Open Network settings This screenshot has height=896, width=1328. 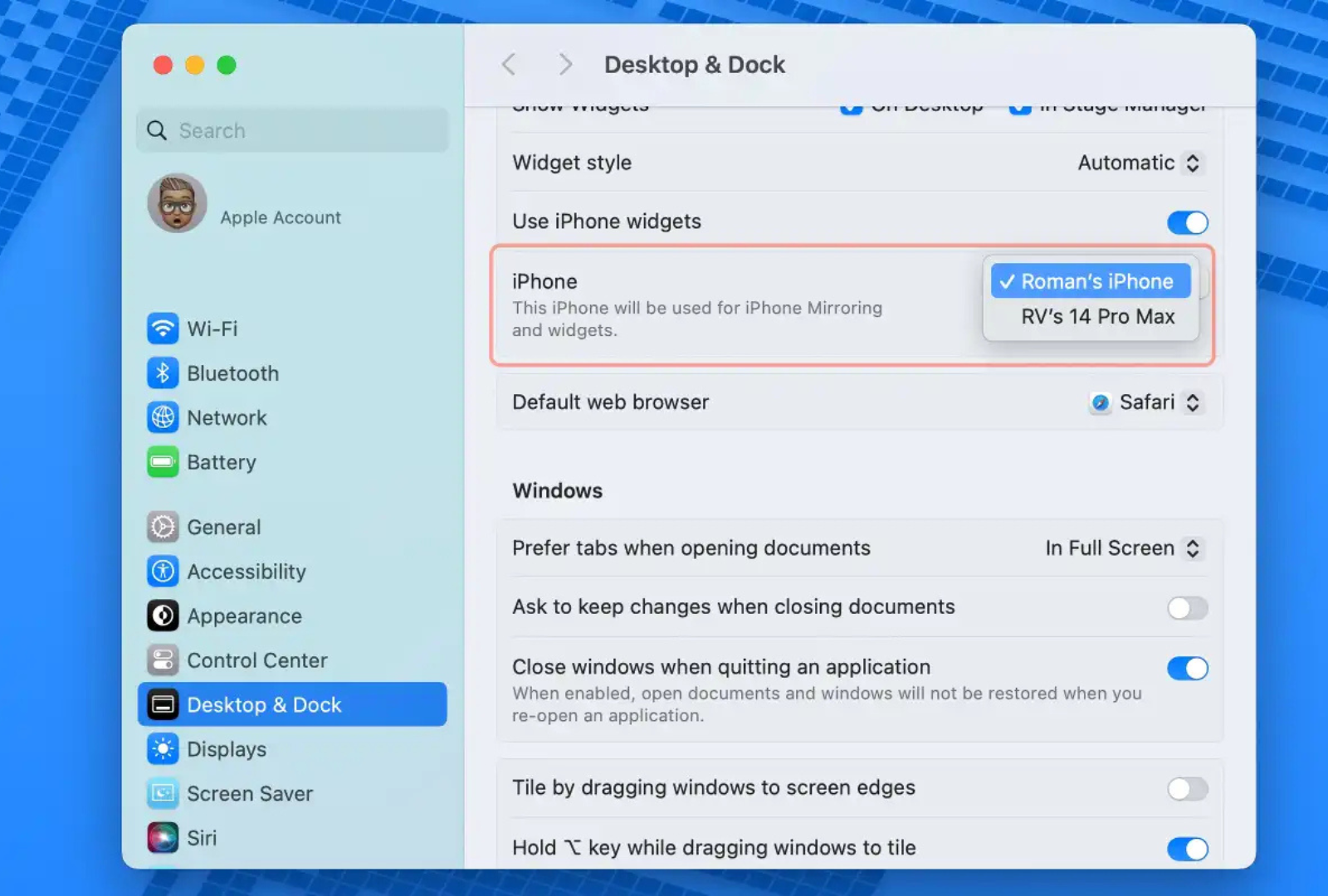point(227,417)
